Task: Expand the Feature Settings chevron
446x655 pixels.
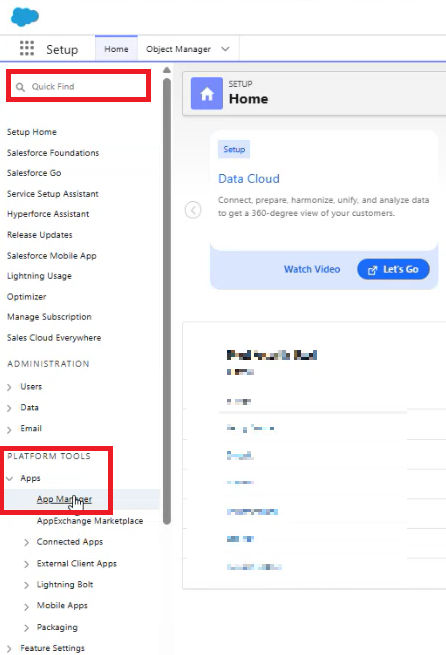Action: 9,649
